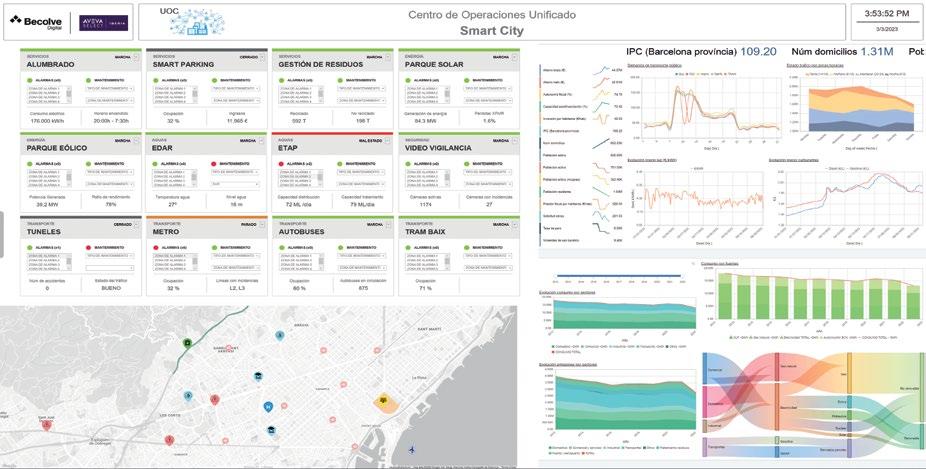The height and width of the screenshot is (469, 926).
Task: Click the BUENO traffic status value
Action: click(x=110, y=288)
